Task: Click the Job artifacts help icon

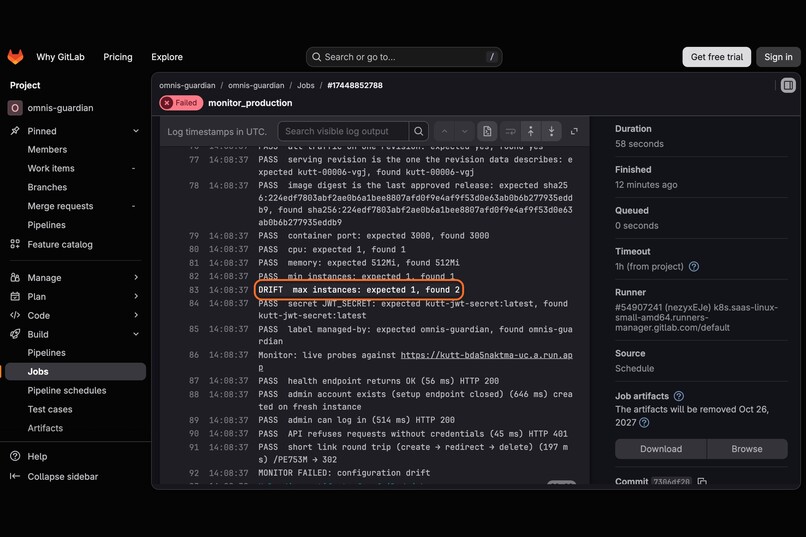Action: point(679,396)
